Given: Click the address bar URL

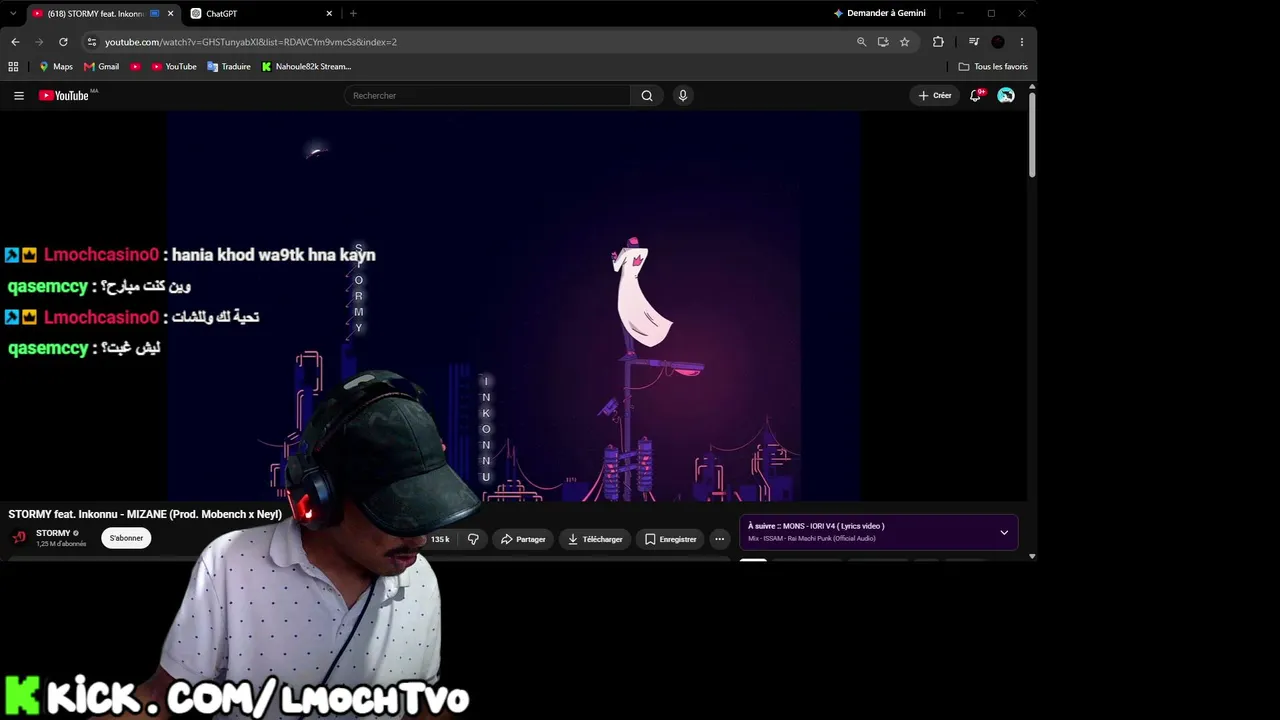Looking at the screenshot, I should coord(251,42).
